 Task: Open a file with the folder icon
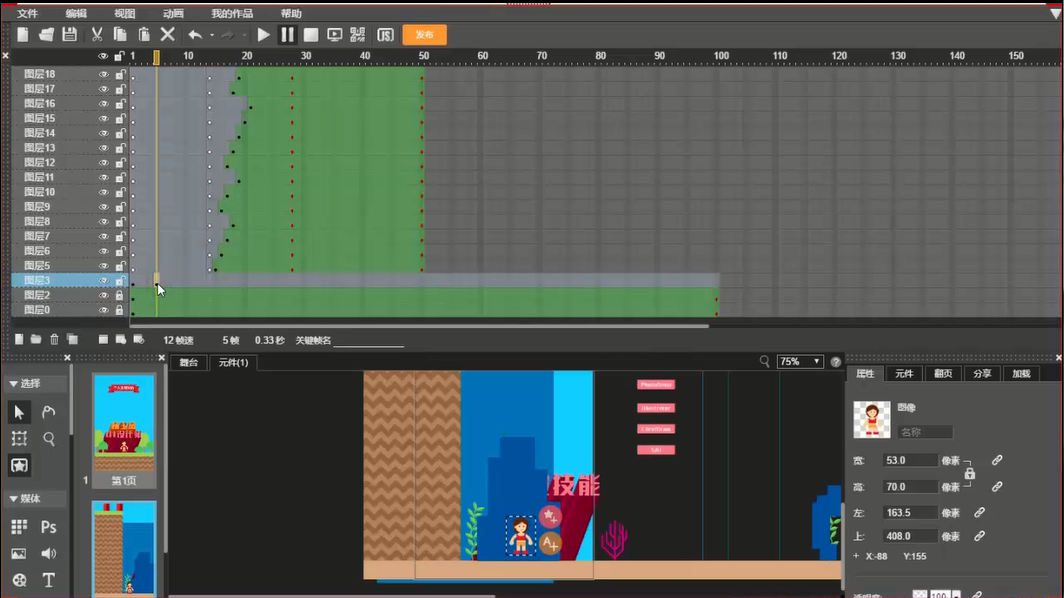(46, 35)
